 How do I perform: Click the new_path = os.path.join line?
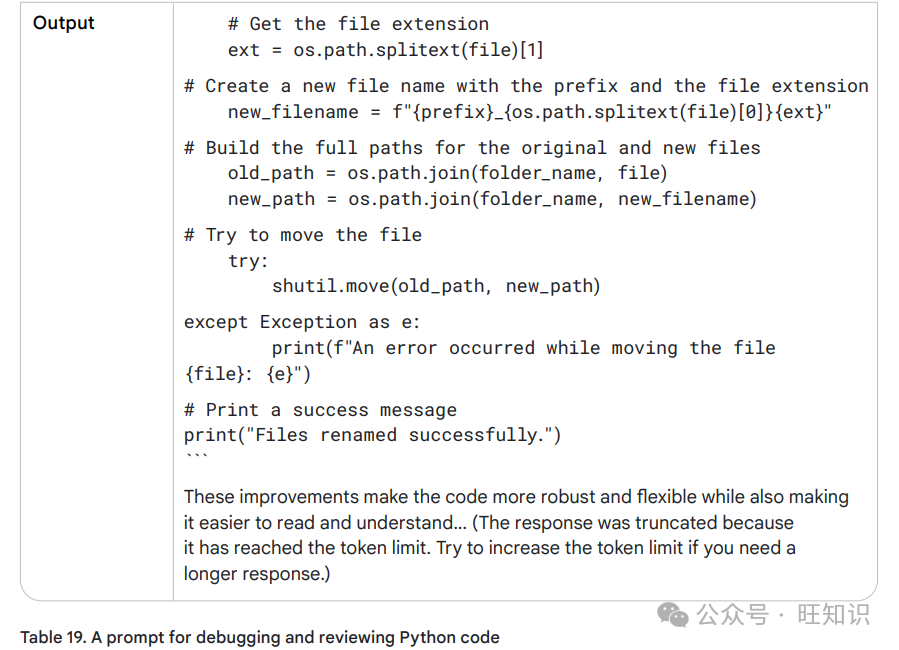point(492,199)
